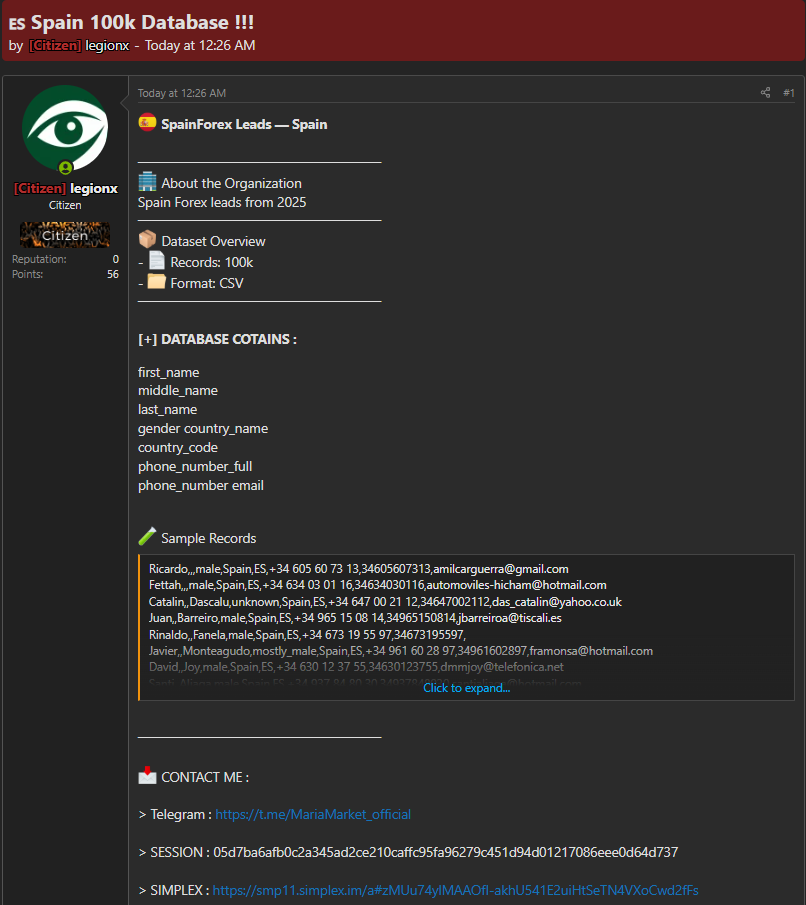The height and width of the screenshot is (905, 806).
Task: Click the sample record starting with Juan
Action: coord(355,618)
